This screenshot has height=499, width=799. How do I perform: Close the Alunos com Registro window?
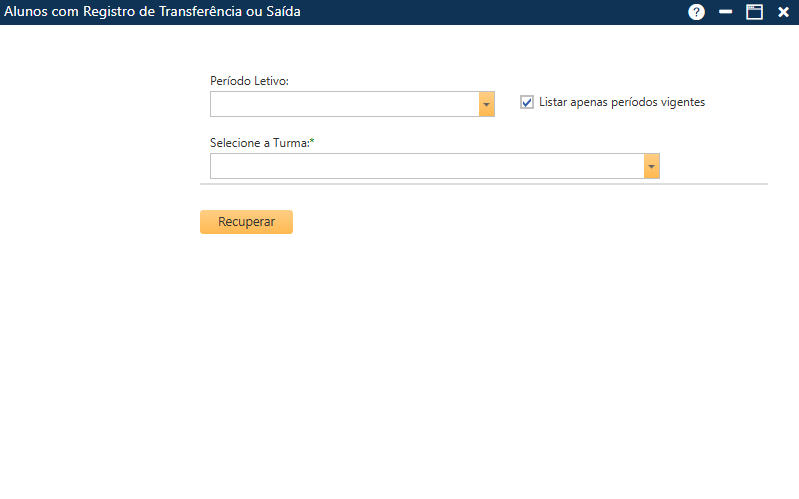pos(784,12)
